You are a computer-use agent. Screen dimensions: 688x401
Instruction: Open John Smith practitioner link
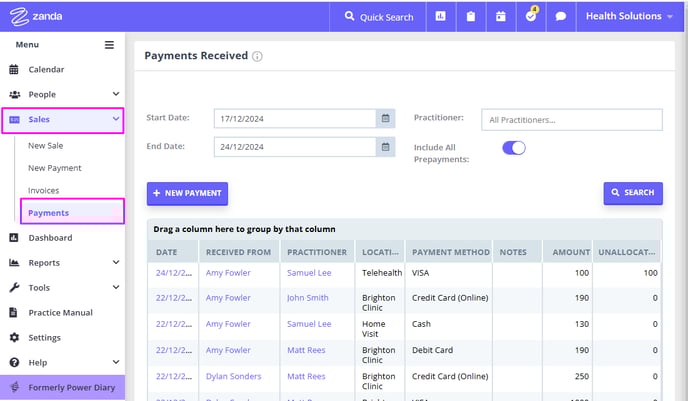(308, 298)
